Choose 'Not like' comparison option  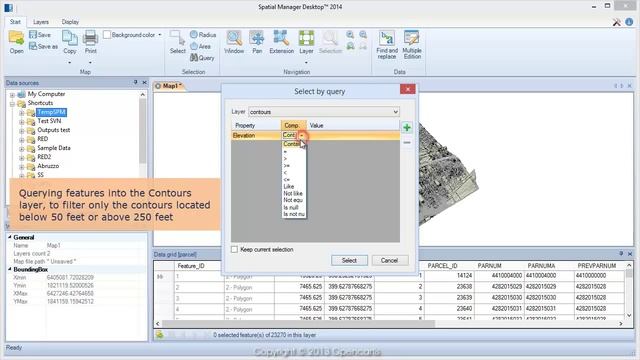point(293,193)
